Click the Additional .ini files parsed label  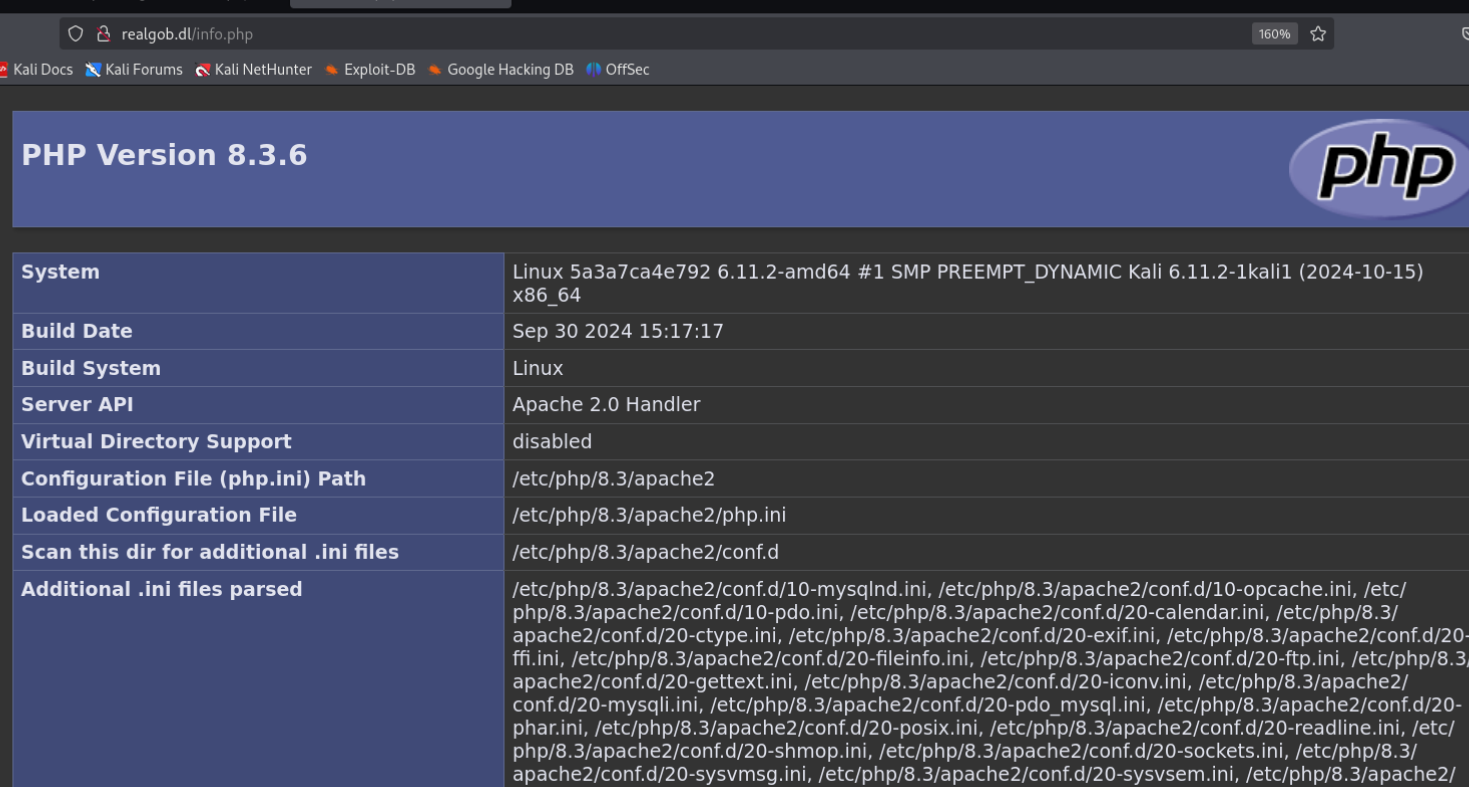[x=162, y=589]
